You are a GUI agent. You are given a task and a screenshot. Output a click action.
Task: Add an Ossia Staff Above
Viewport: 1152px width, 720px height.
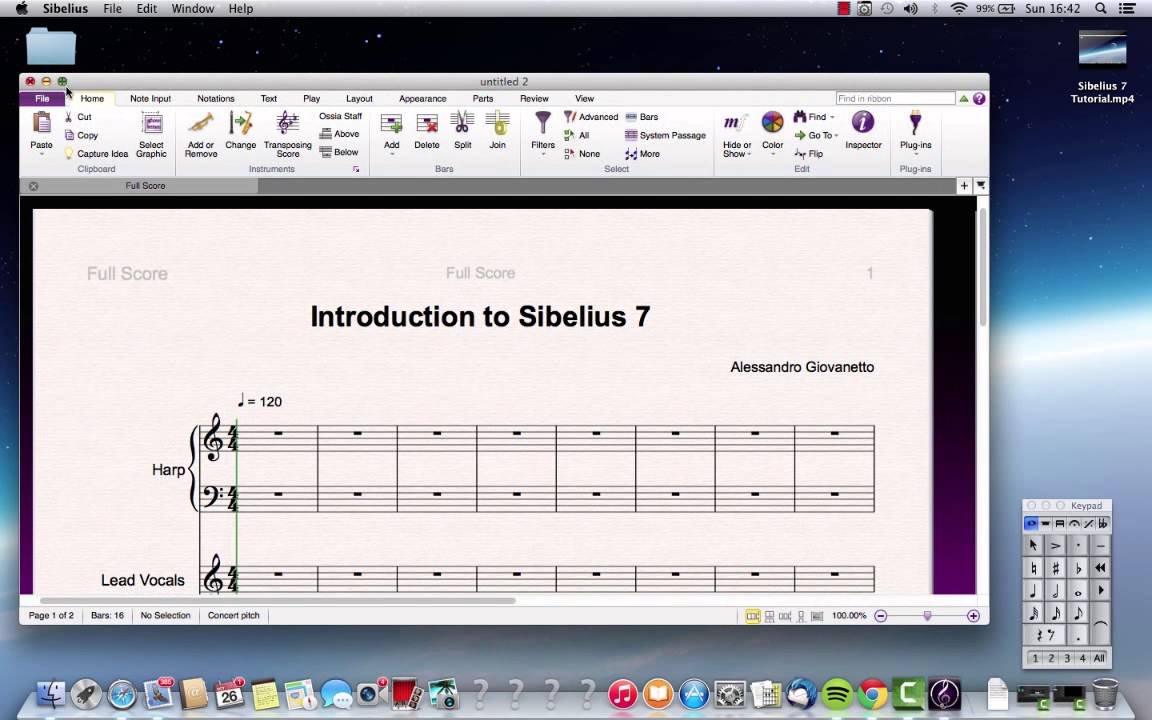[339, 134]
